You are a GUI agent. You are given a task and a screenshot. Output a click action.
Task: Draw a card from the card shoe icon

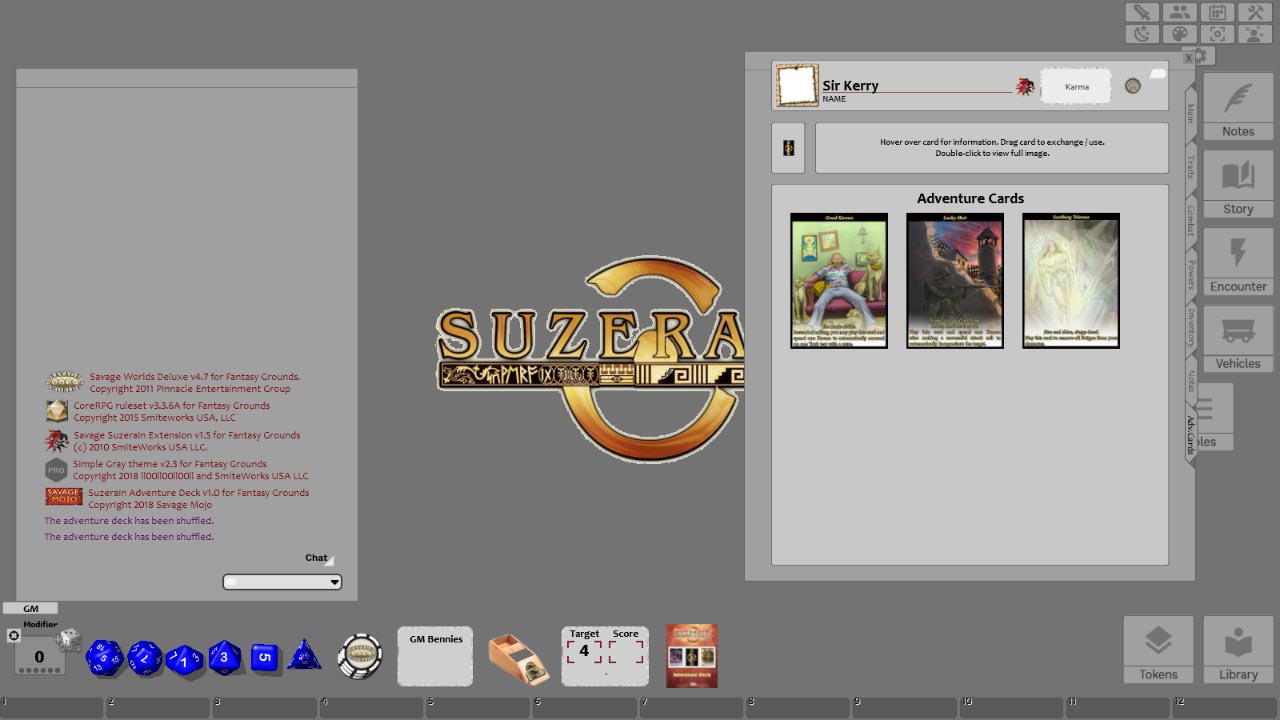(x=518, y=657)
